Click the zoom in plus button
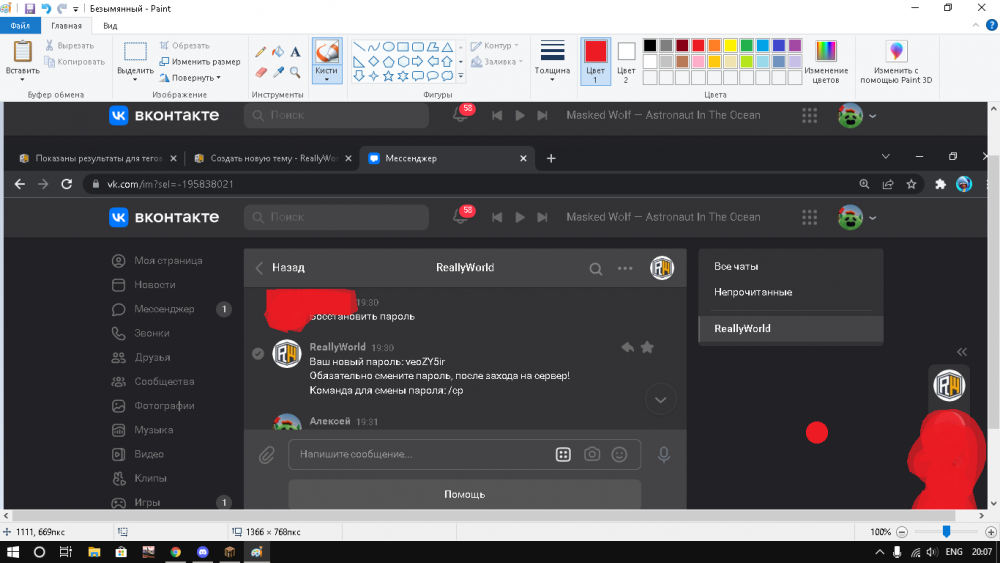 pyautogui.click(x=990, y=532)
